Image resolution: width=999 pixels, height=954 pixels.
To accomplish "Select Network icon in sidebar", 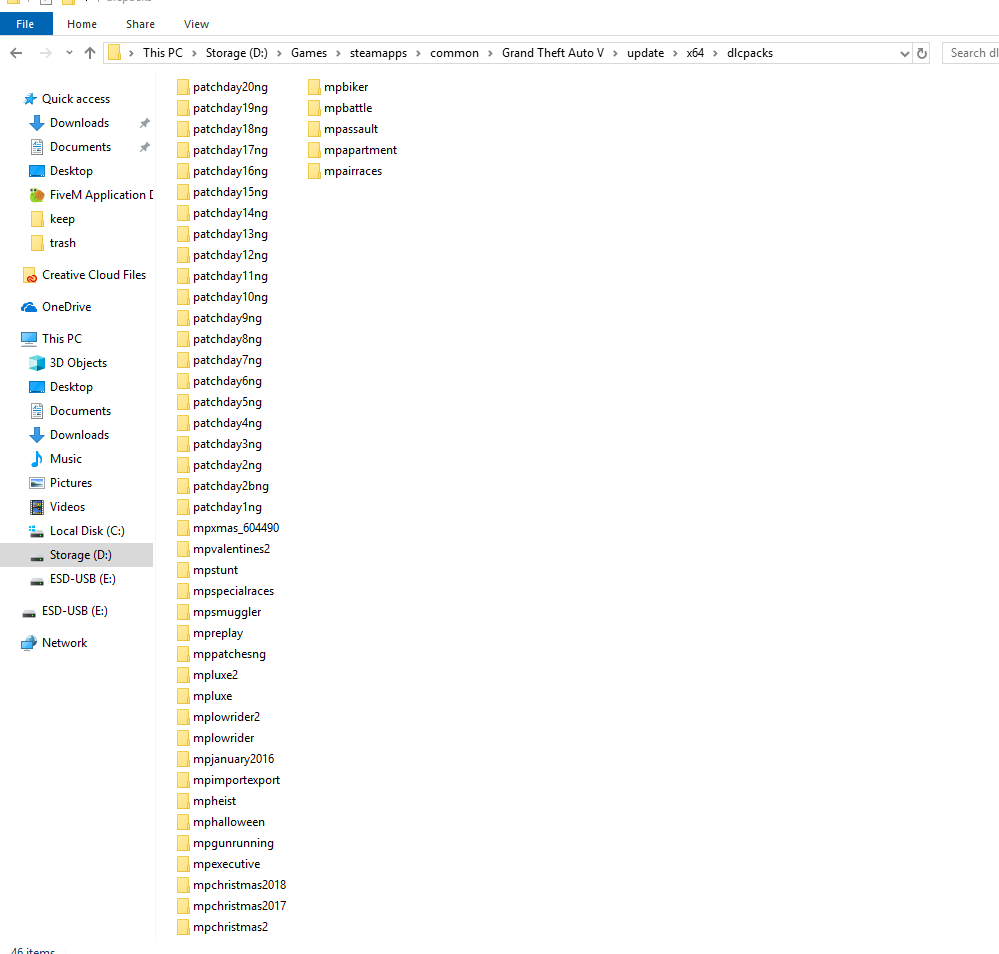I will coord(29,643).
